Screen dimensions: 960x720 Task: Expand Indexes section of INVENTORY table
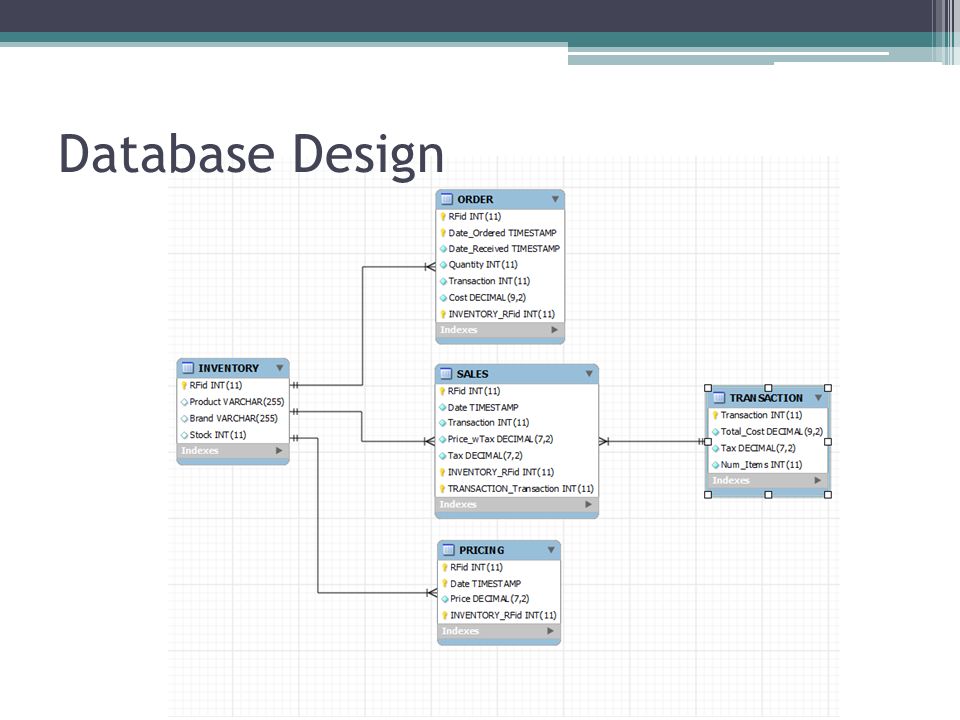point(279,451)
